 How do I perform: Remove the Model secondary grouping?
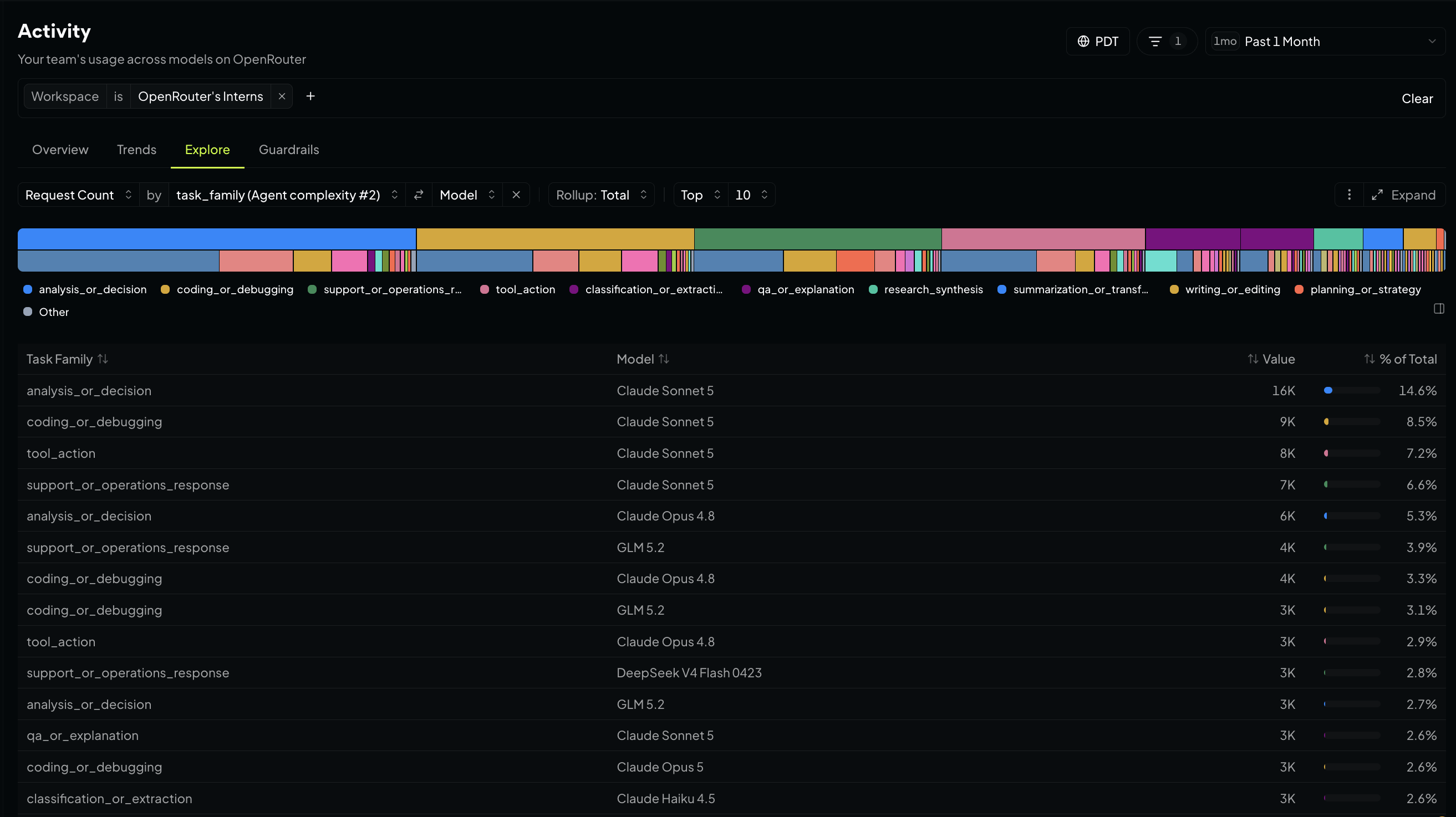[516, 195]
